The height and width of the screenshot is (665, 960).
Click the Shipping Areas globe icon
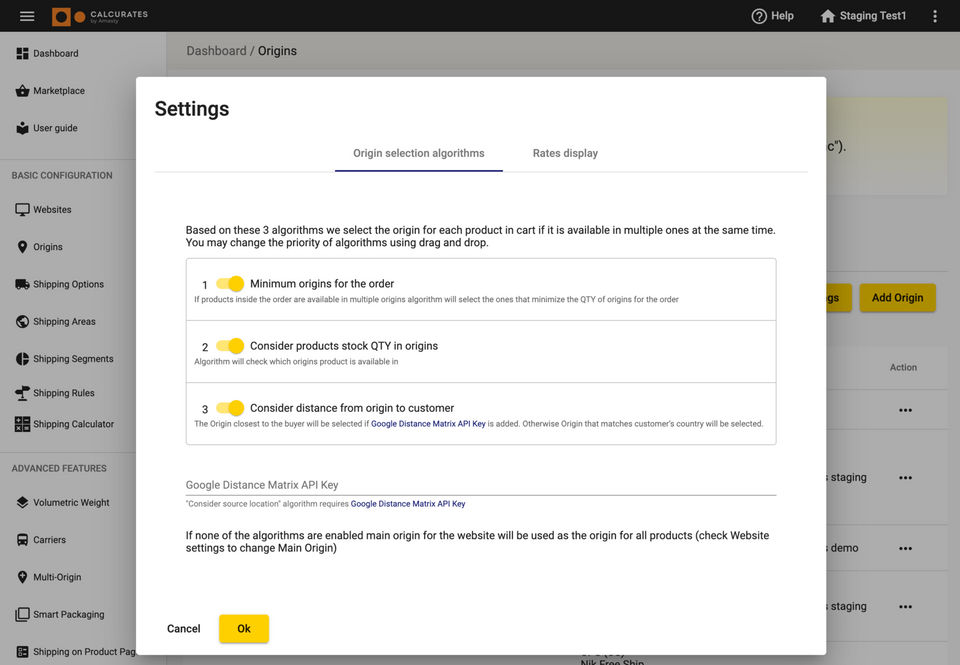22,321
